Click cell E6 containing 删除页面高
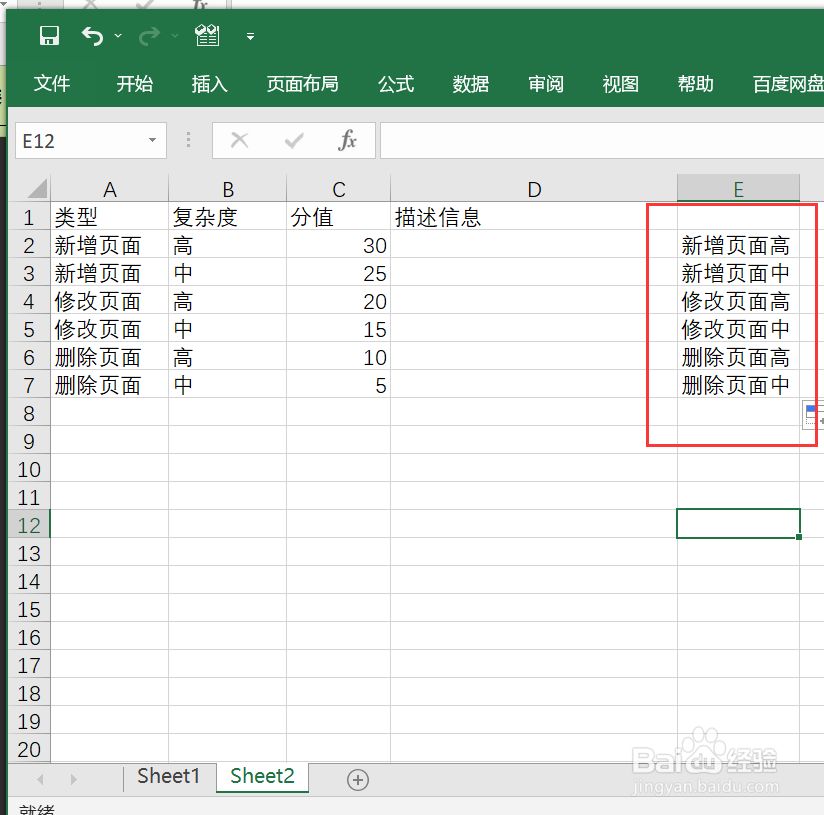 [x=738, y=357]
